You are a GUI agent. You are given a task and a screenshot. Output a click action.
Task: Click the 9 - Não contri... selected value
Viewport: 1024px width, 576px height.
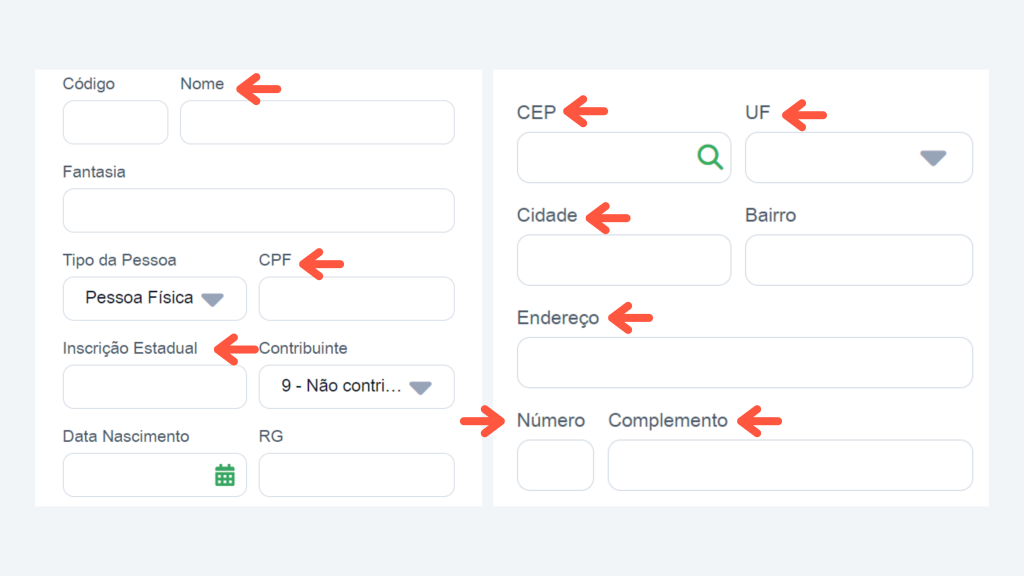pos(341,386)
